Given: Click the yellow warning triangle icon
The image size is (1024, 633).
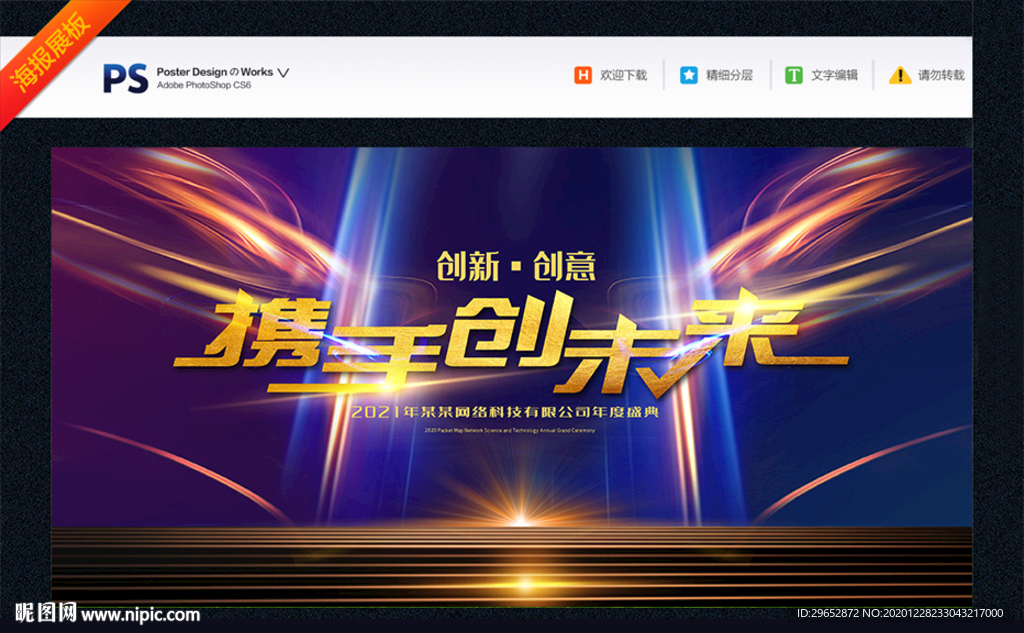Looking at the screenshot, I should [900, 75].
